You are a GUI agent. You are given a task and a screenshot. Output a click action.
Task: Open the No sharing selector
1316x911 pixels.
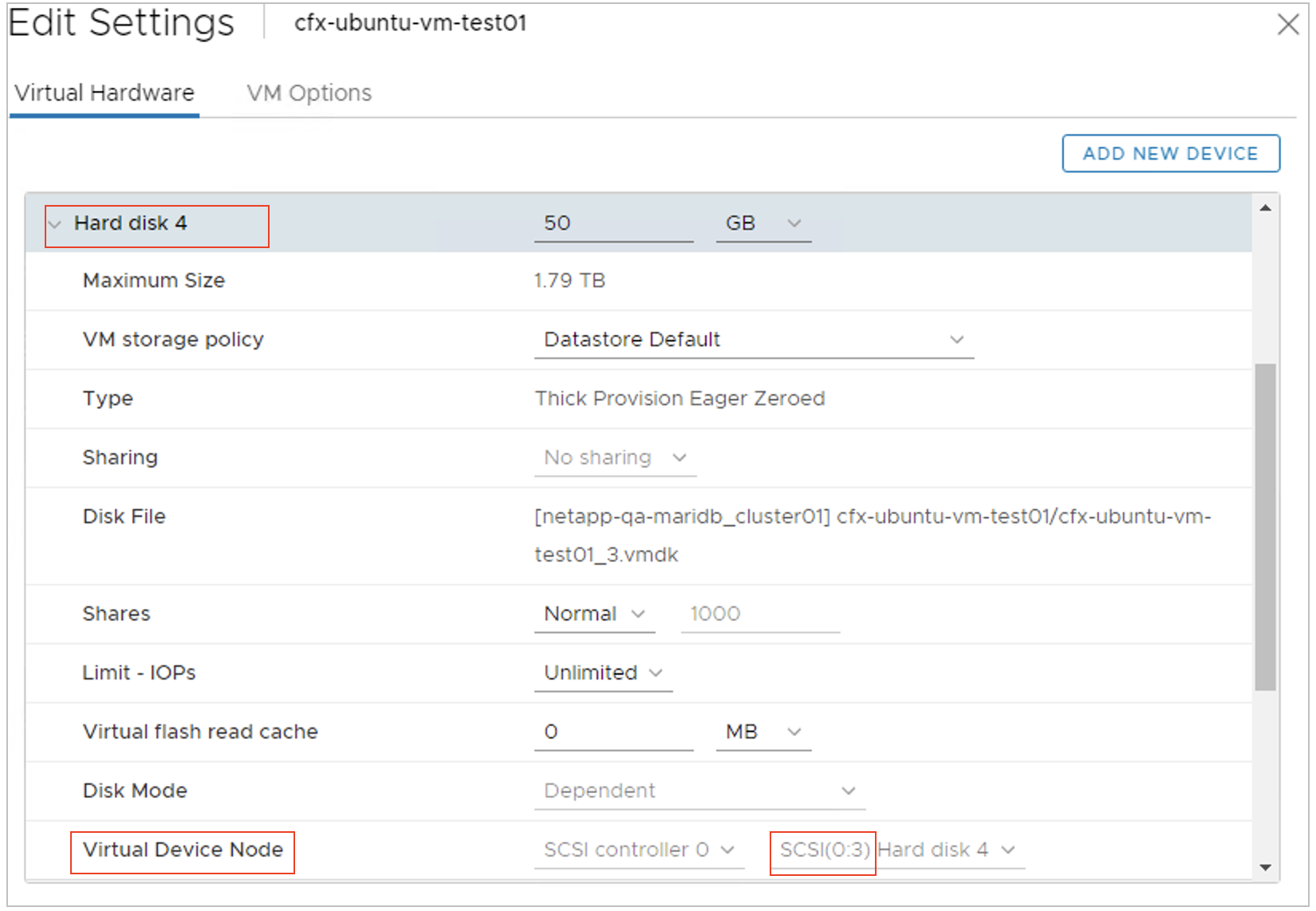tap(614, 457)
